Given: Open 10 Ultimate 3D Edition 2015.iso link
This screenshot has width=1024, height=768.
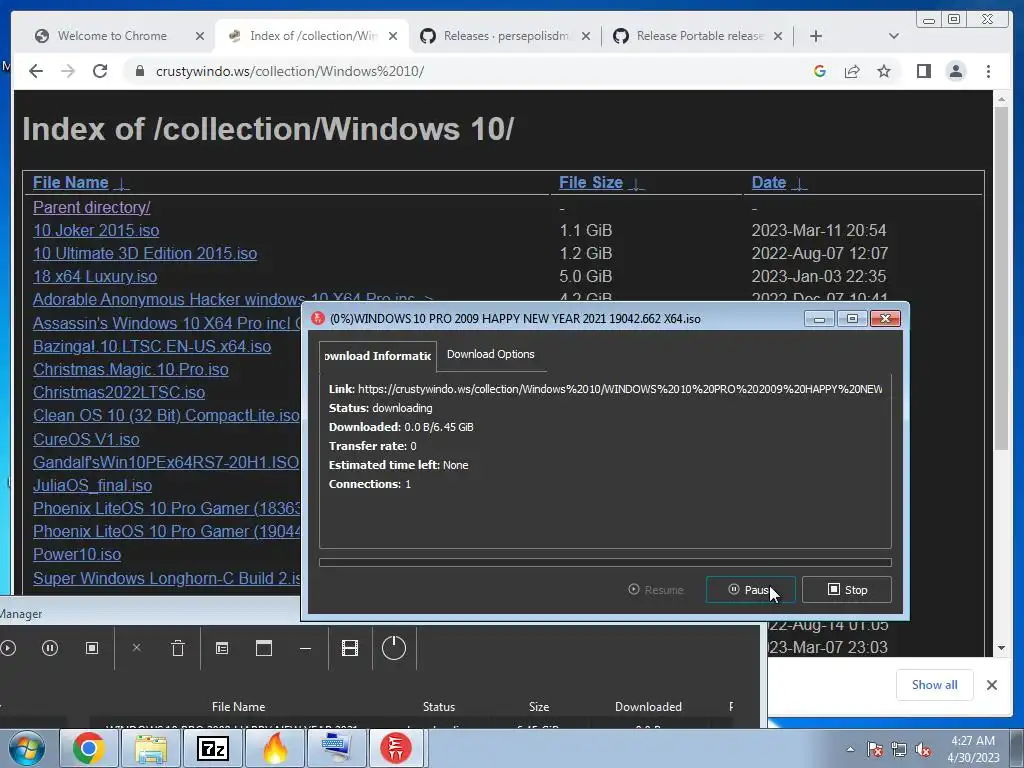Looking at the screenshot, I should click(x=145, y=253).
